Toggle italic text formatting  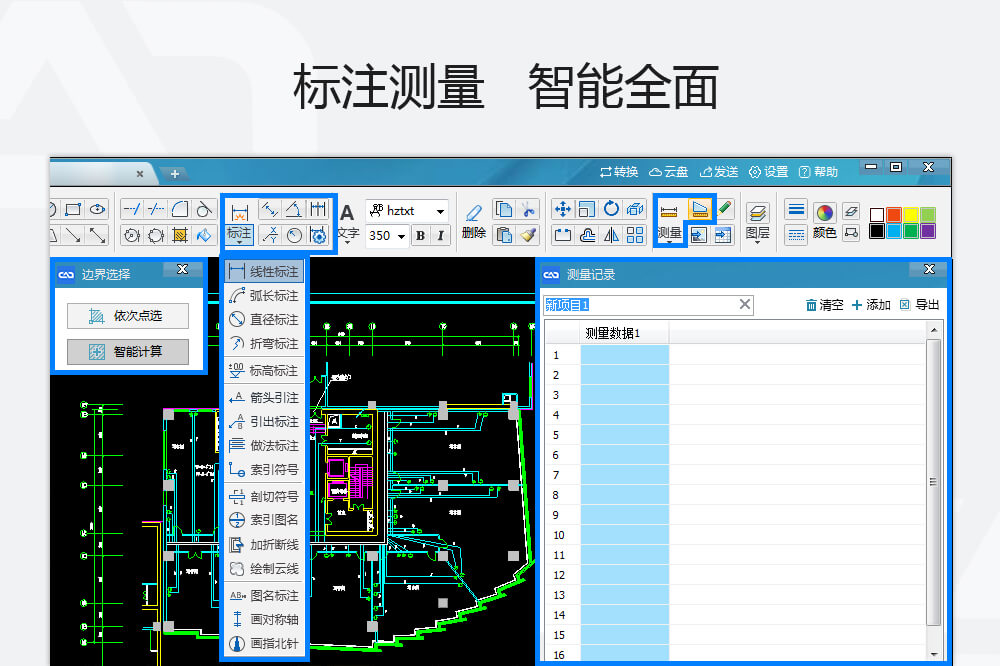click(x=440, y=235)
